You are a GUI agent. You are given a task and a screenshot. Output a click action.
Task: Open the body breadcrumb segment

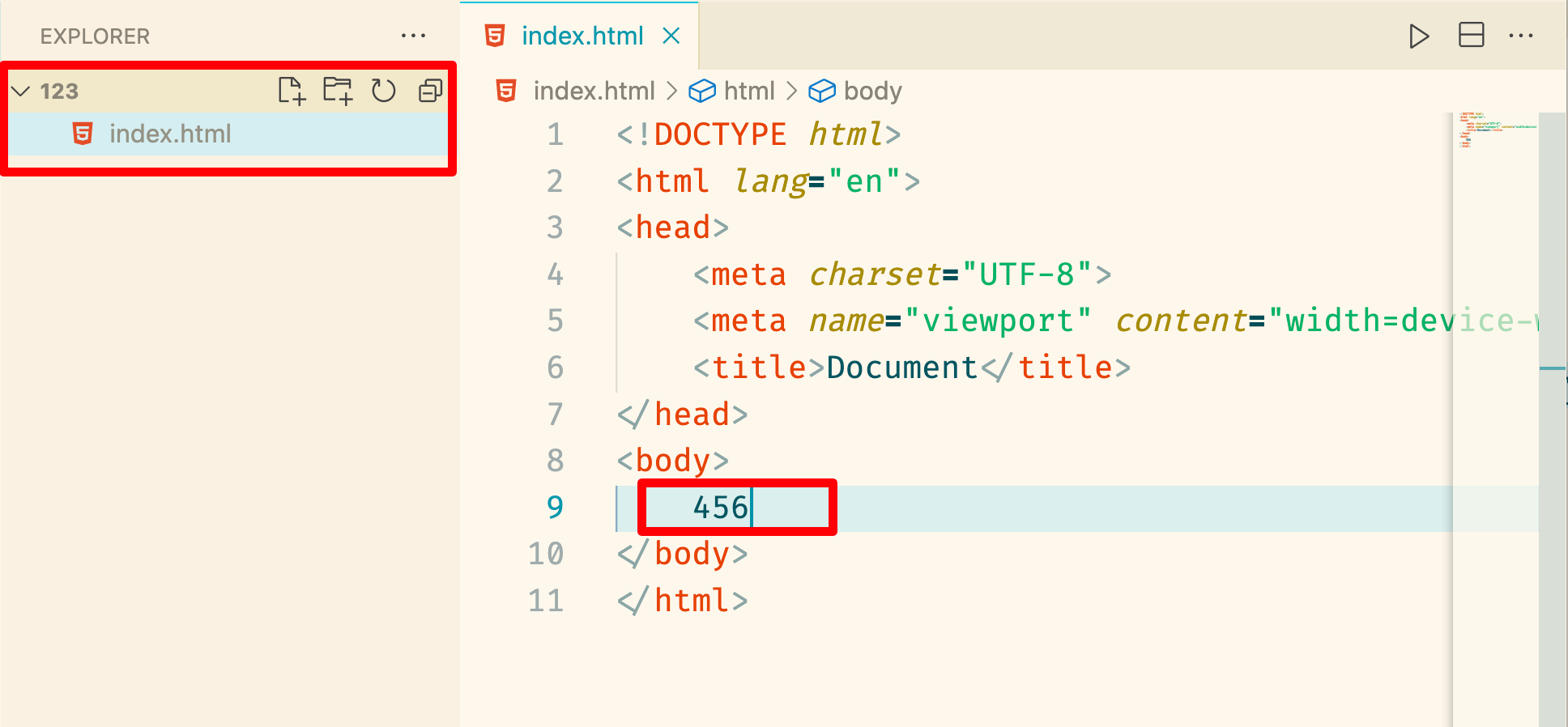coord(872,91)
